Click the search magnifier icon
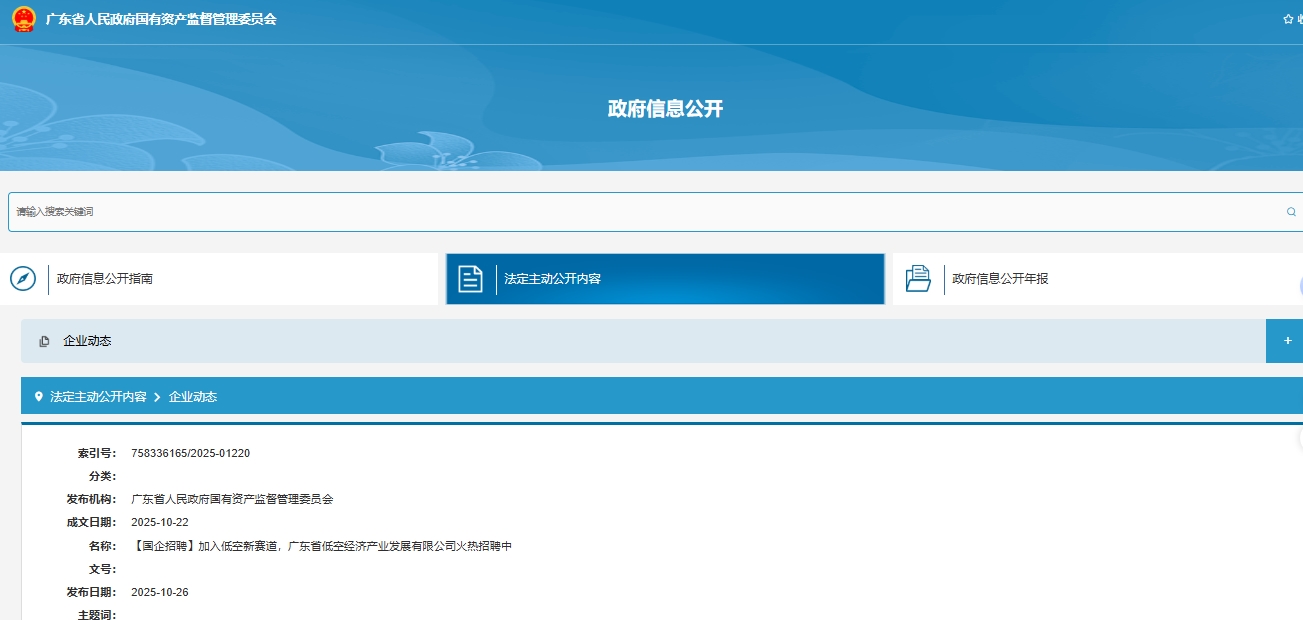The image size is (1303, 620). (1291, 211)
